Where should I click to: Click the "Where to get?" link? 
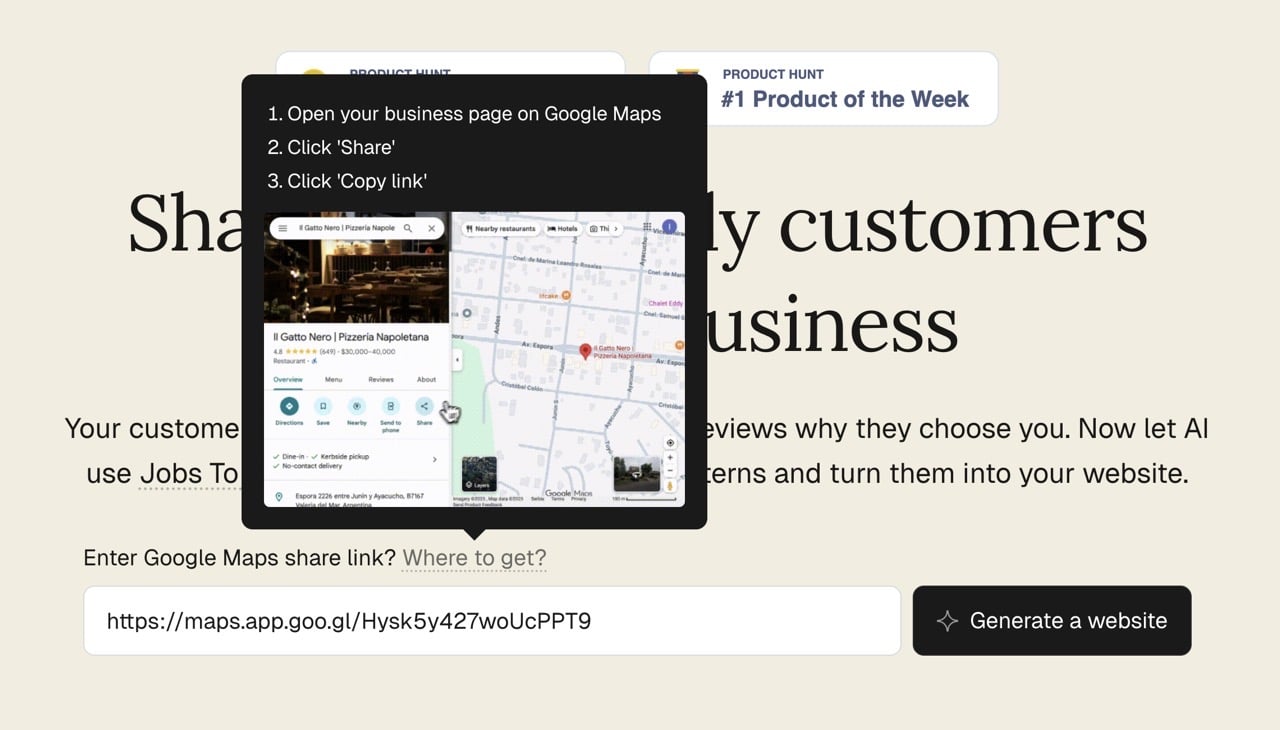pyautogui.click(x=474, y=558)
